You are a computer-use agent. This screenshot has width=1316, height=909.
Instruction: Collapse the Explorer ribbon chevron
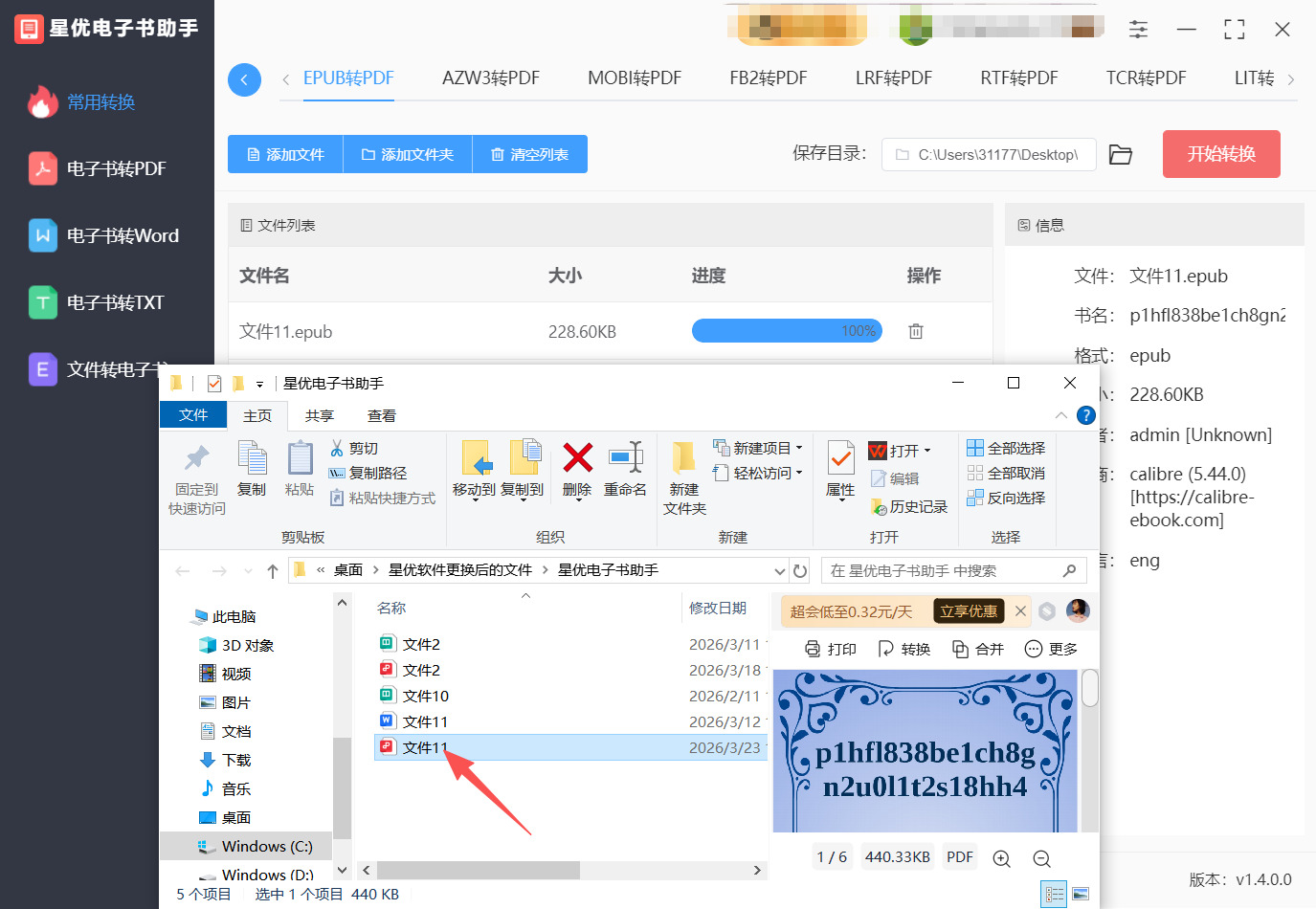[x=1060, y=415]
